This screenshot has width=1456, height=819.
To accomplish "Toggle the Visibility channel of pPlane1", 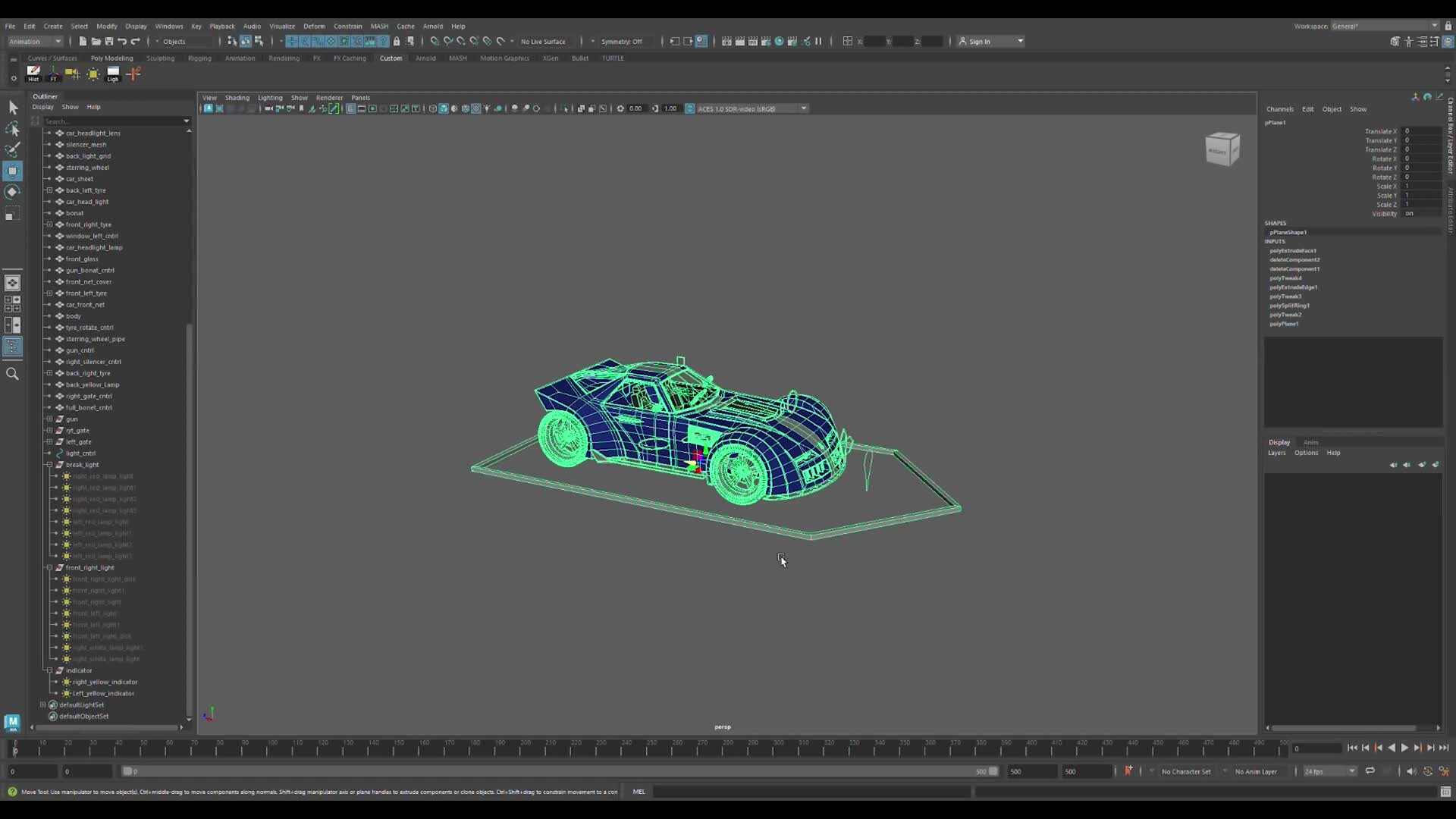I will pyautogui.click(x=1409, y=214).
